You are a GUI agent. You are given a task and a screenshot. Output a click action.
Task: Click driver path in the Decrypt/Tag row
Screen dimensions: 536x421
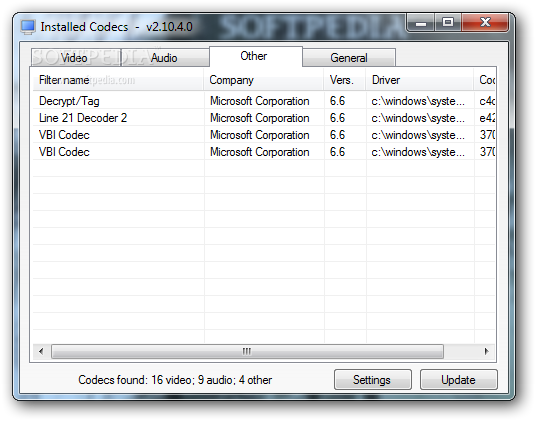click(x=418, y=101)
